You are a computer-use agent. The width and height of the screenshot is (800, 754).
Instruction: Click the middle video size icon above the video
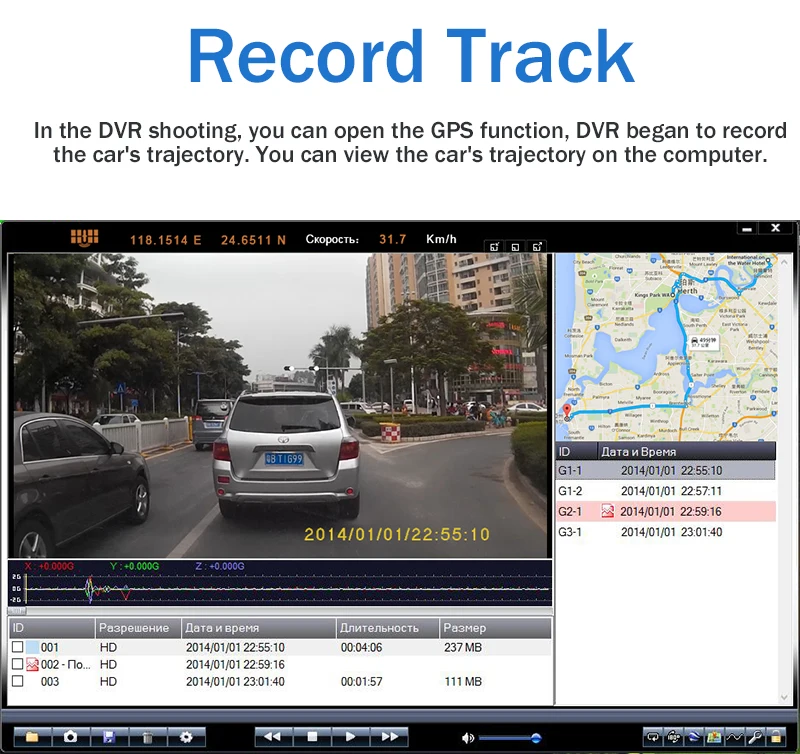click(515, 247)
